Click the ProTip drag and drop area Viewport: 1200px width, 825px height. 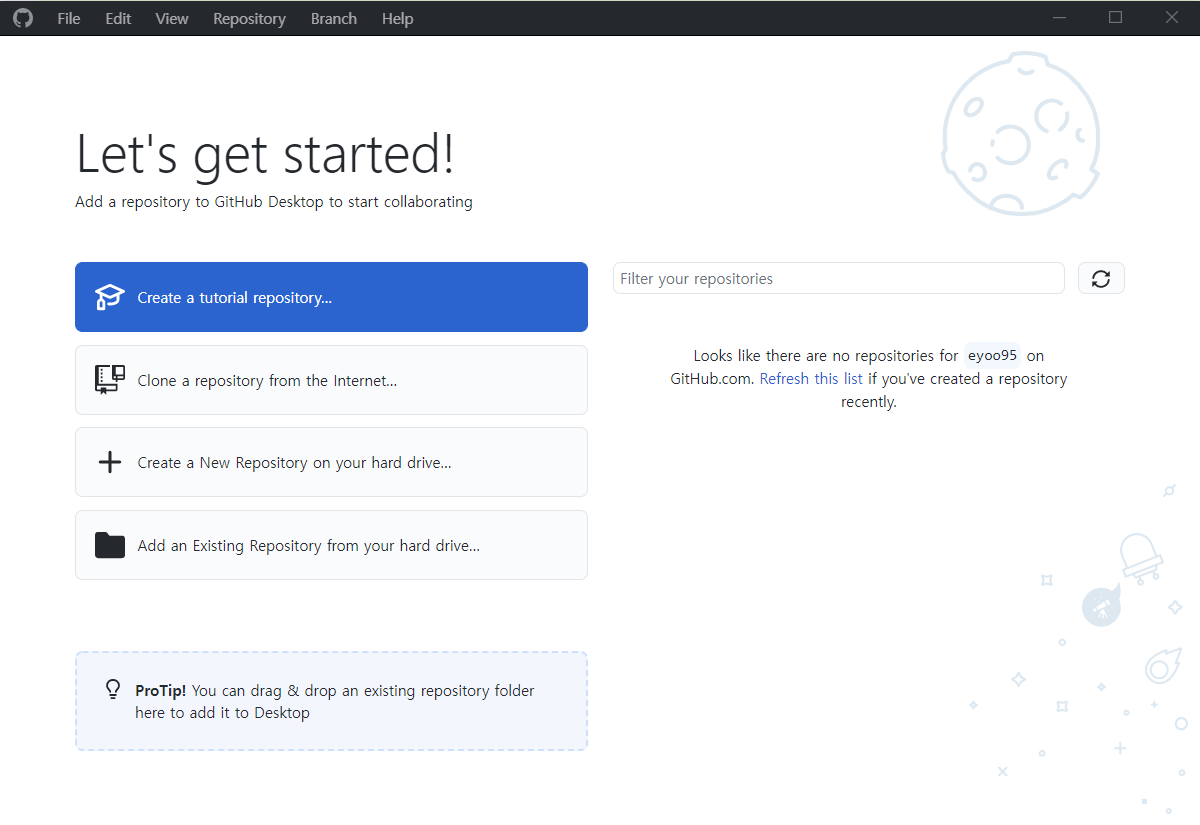click(x=331, y=701)
